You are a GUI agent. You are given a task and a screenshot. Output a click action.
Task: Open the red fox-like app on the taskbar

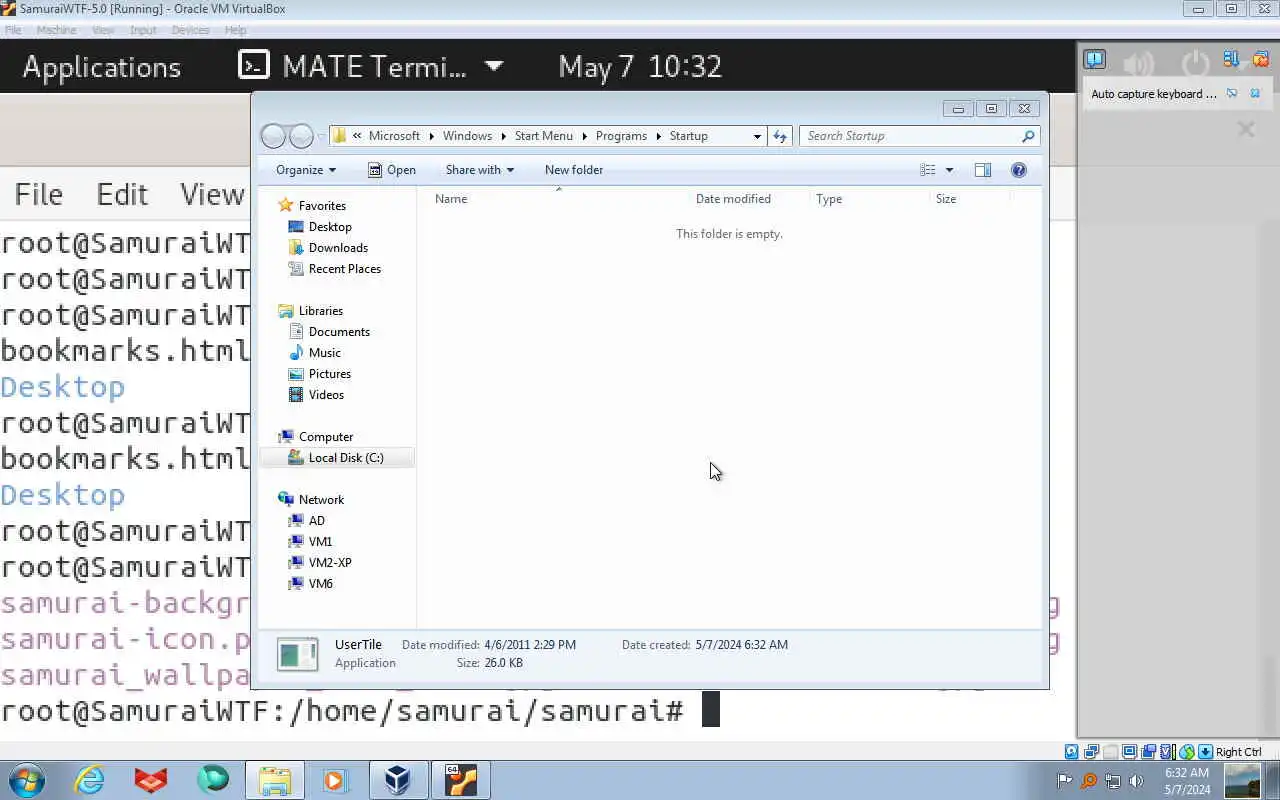[x=151, y=780]
